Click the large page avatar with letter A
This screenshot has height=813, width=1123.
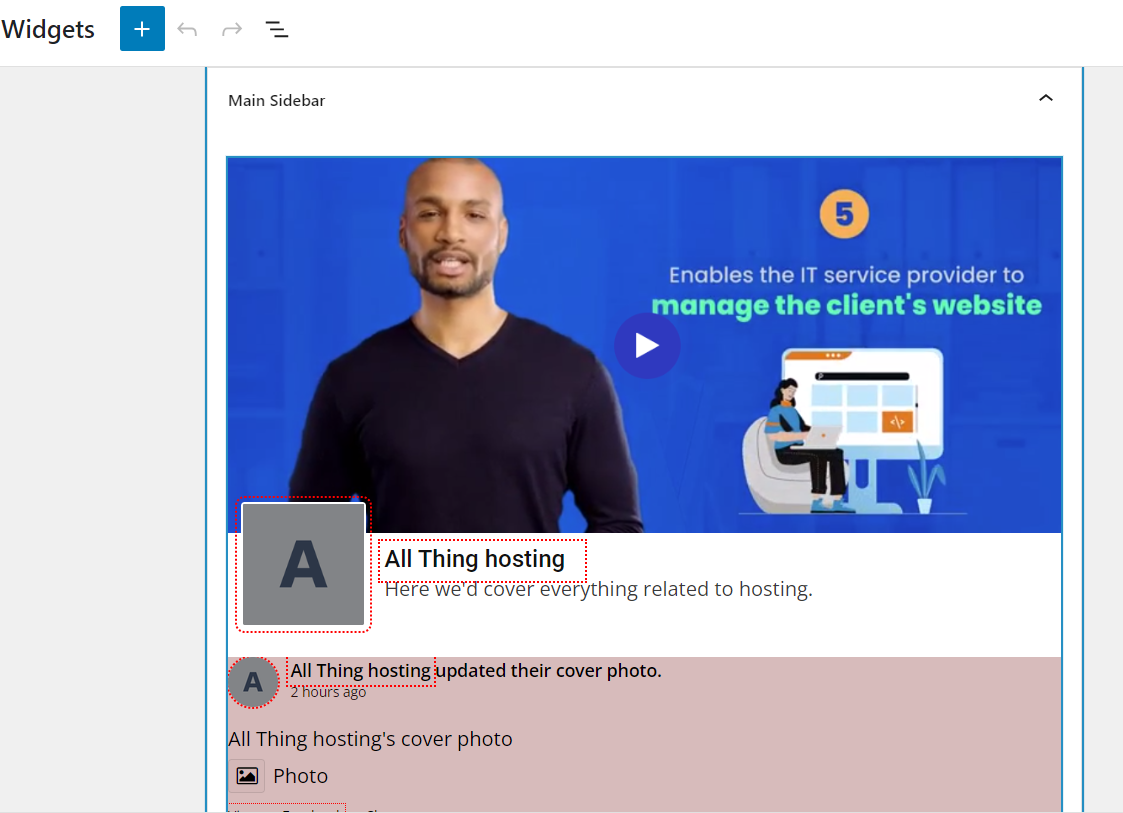(303, 564)
